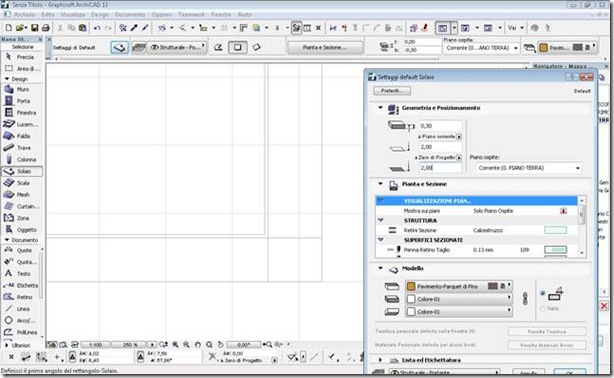This screenshot has height=378, width=614.
Task: Select the Porta door tool
Action: [22, 101]
